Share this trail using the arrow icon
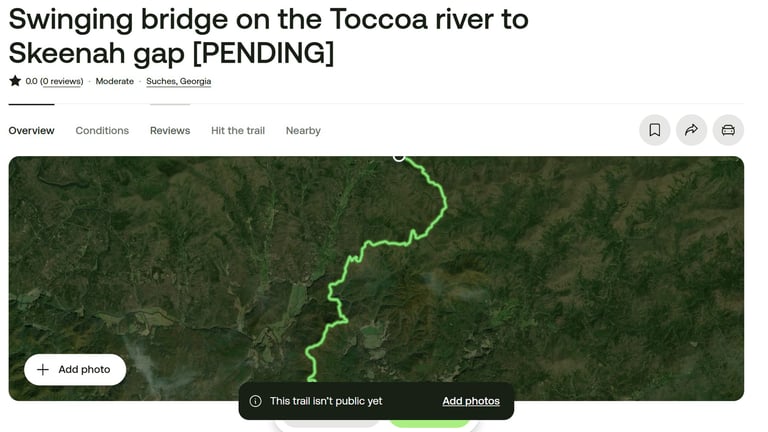The height and width of the screenshot is (432, 768). [x=691, y=130]
